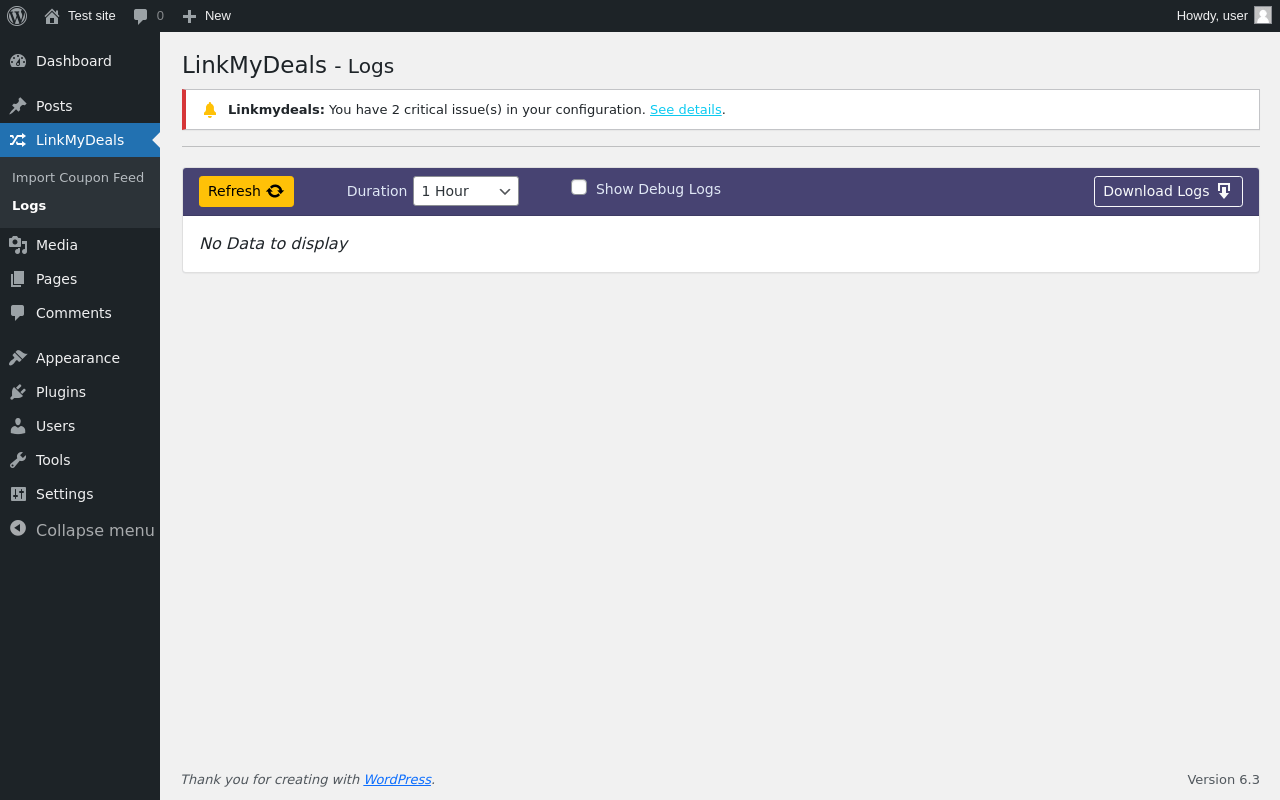Click the Appearance paintbrush icon
Image resolution: width=1280 pixels, height=800 pixels.
tap(18, 358)
